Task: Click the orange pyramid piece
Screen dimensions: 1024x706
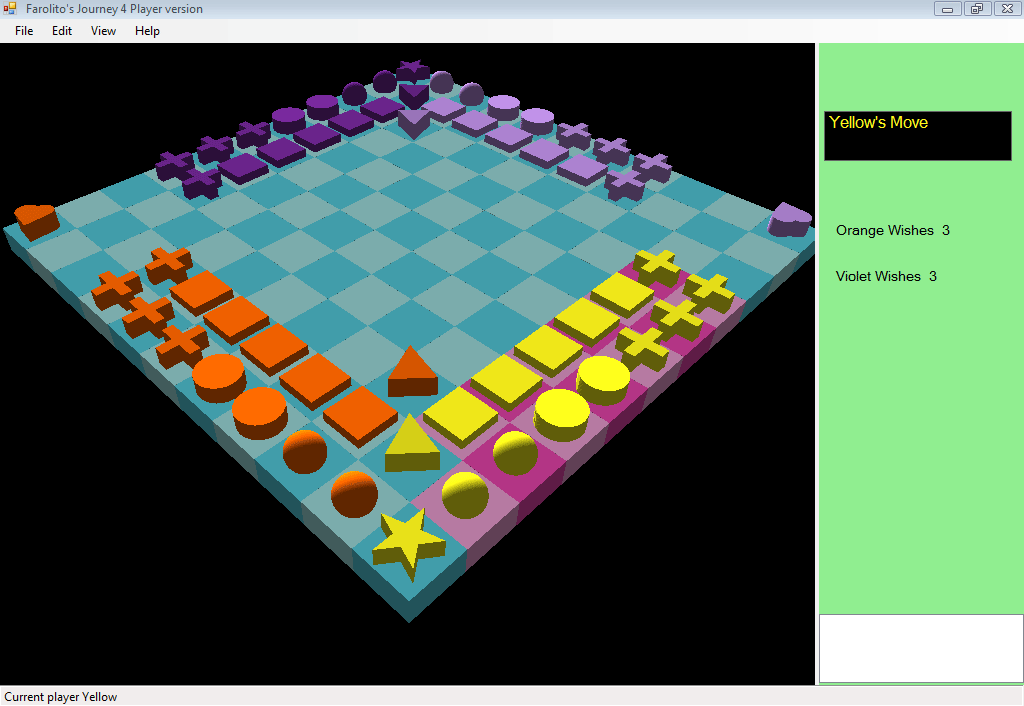Action: coord(412,372)
